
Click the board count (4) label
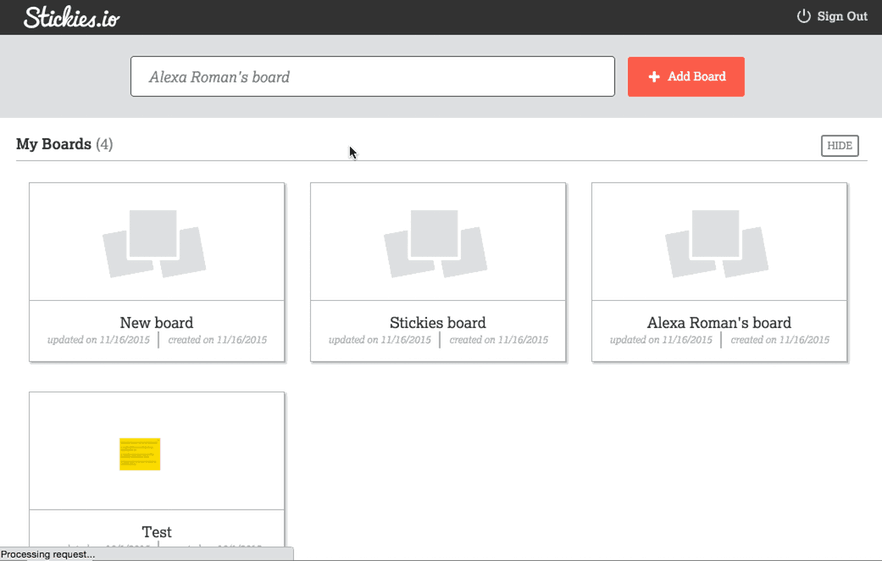coord(104,144)
